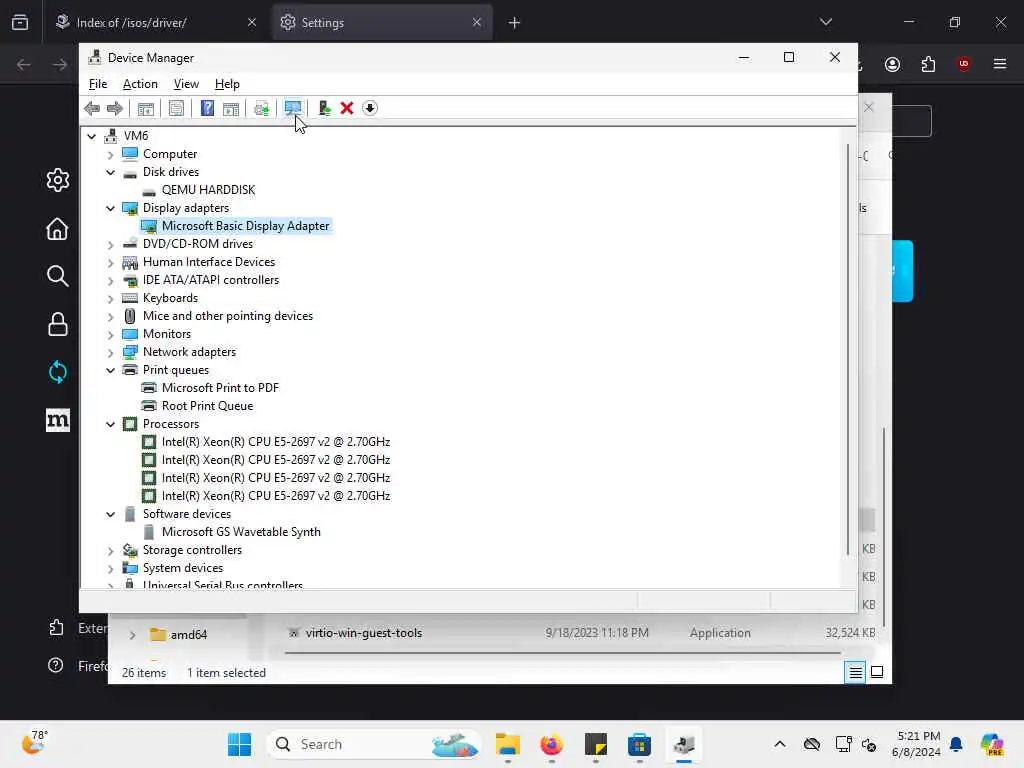Expand amd64 folder in File Explorer

click(x=133, y=635)
